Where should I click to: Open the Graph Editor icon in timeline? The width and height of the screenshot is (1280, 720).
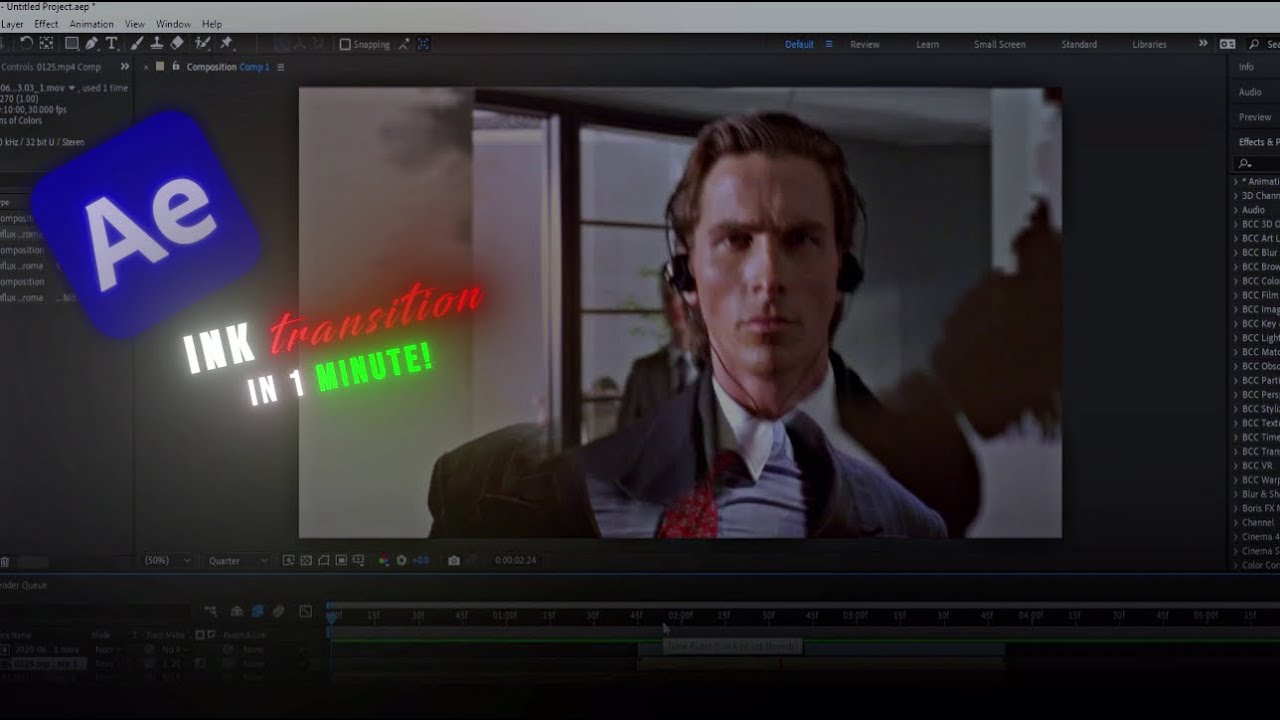point(306,611)
